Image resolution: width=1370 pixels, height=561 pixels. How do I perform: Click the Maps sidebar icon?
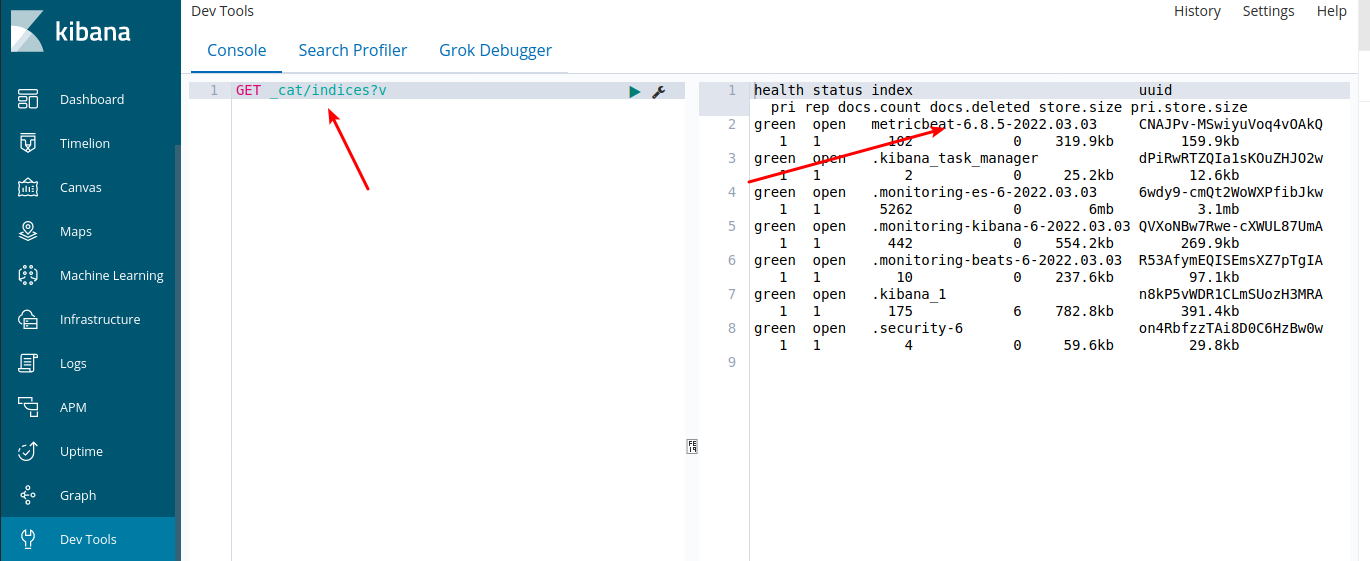28,231
